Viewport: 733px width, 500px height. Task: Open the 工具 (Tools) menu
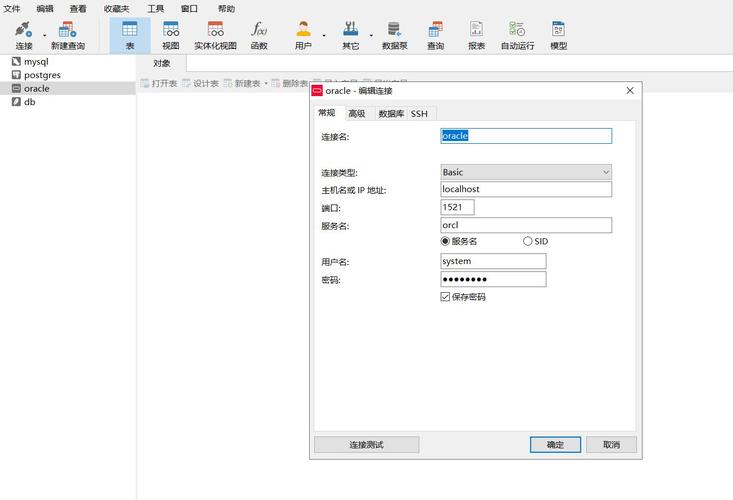(156, 8)
